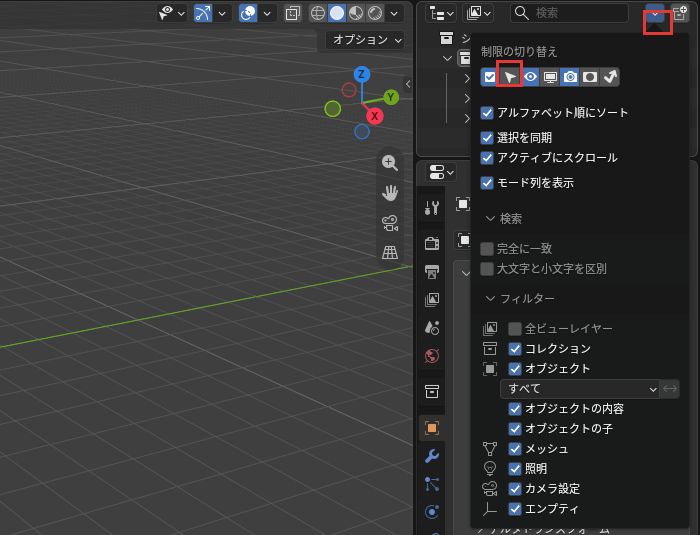Open the すべて object filter dropdown
Screen dimensions: 700x535
(x=579, y=389)
